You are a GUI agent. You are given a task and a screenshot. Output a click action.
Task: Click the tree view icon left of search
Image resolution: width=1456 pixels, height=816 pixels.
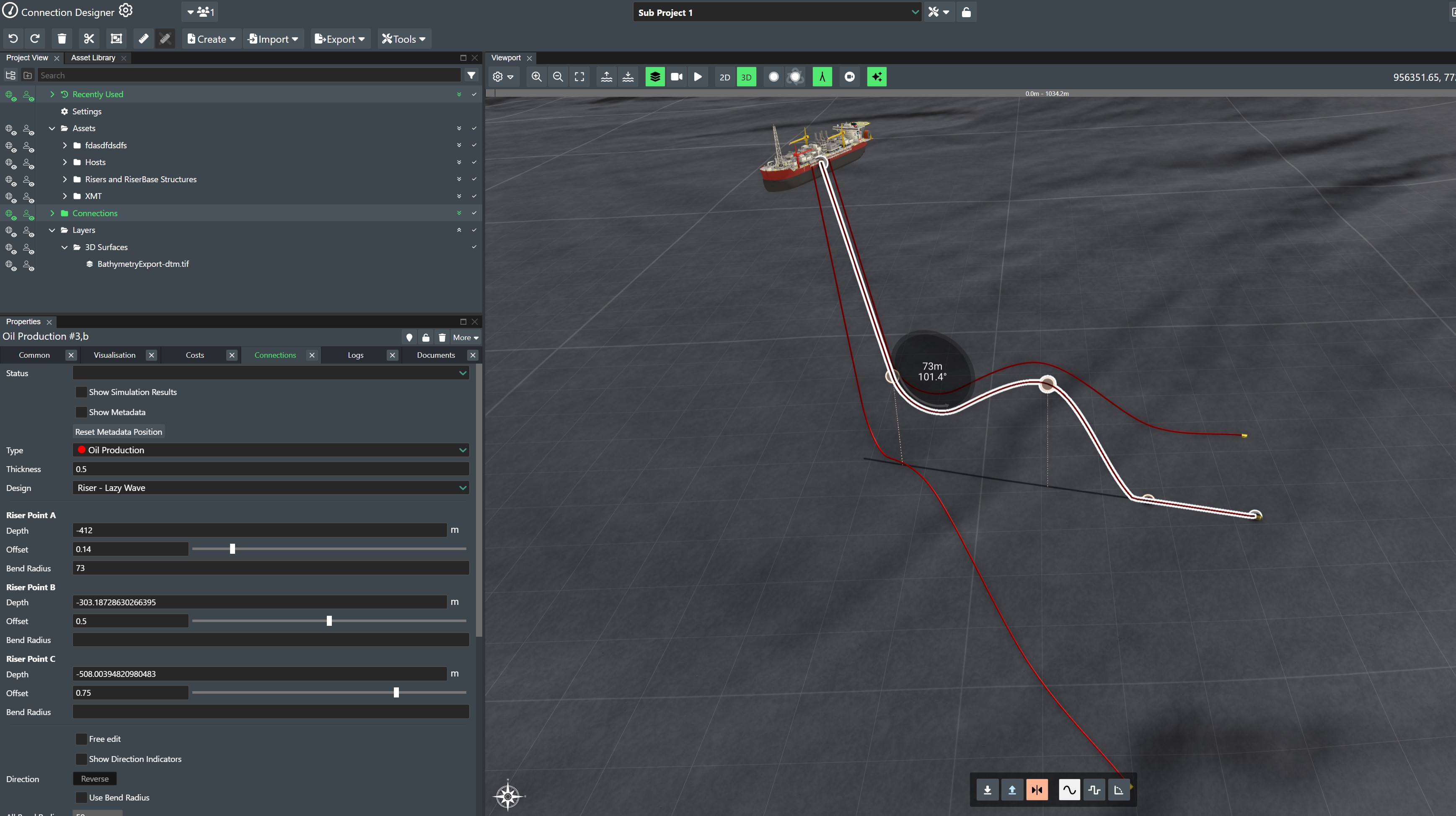[x=10, y=75]
